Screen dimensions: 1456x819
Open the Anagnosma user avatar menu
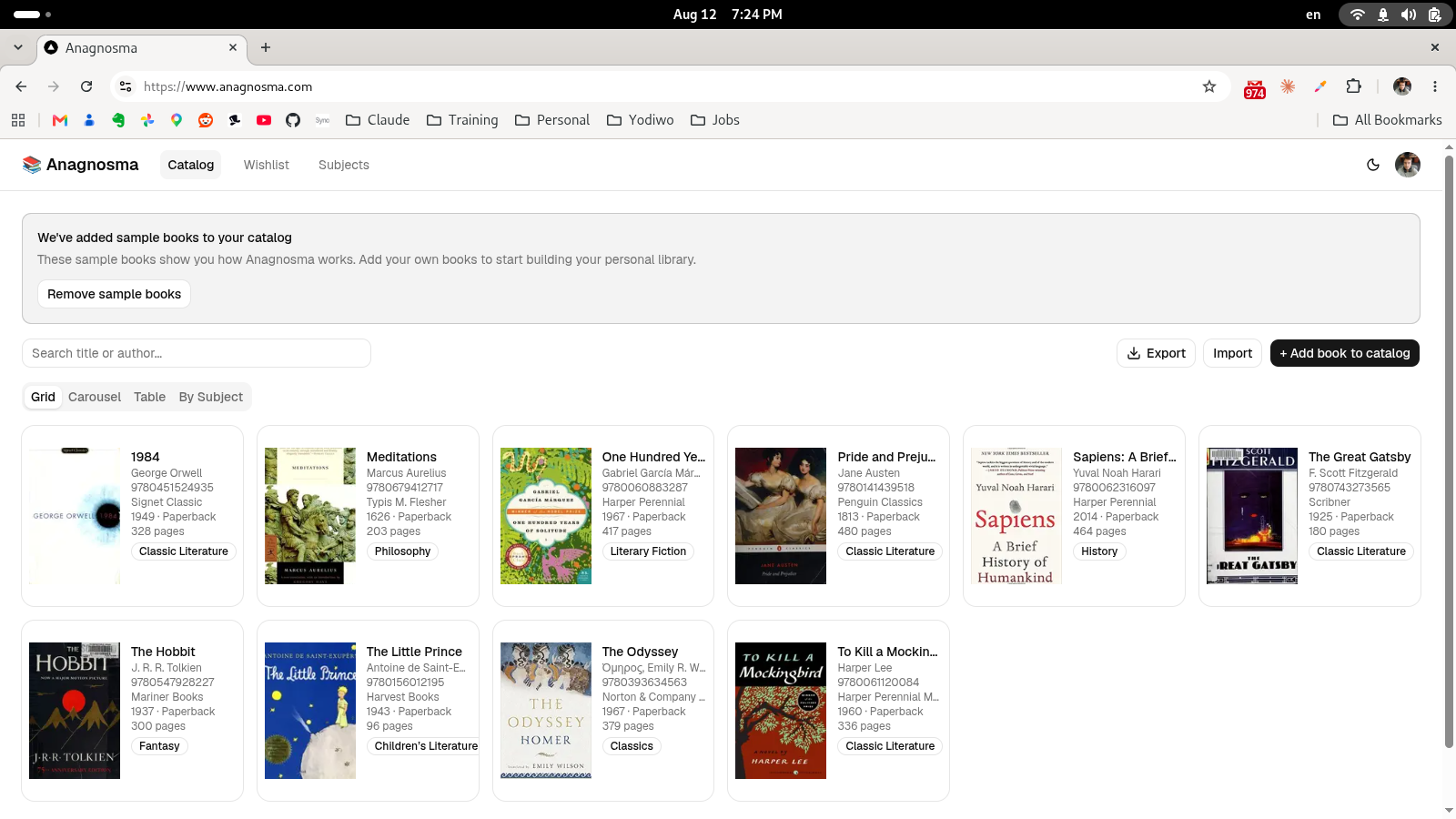pos(1408,165)
